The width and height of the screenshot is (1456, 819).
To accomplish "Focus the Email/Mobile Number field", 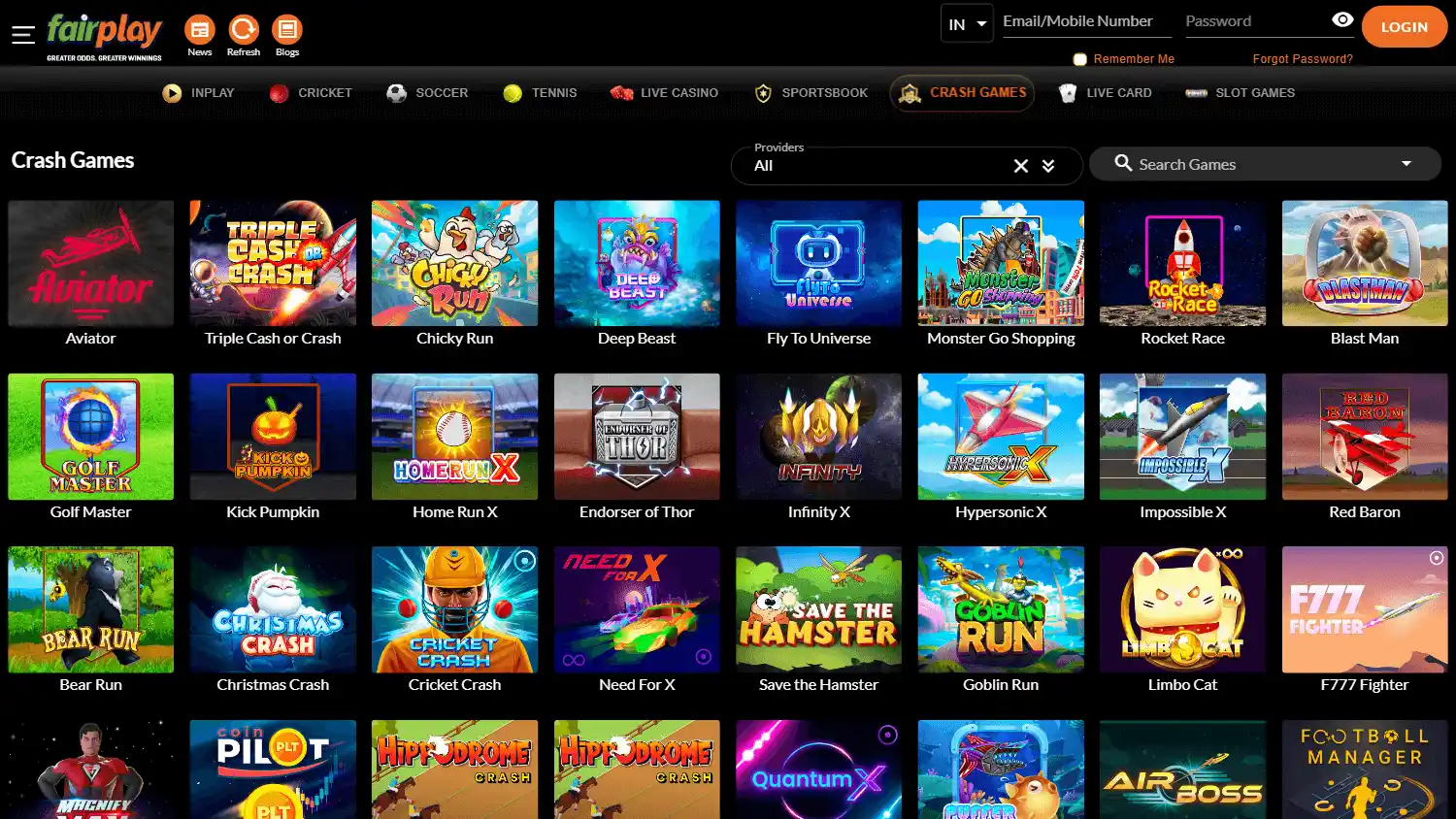I will click(1085, 21).
